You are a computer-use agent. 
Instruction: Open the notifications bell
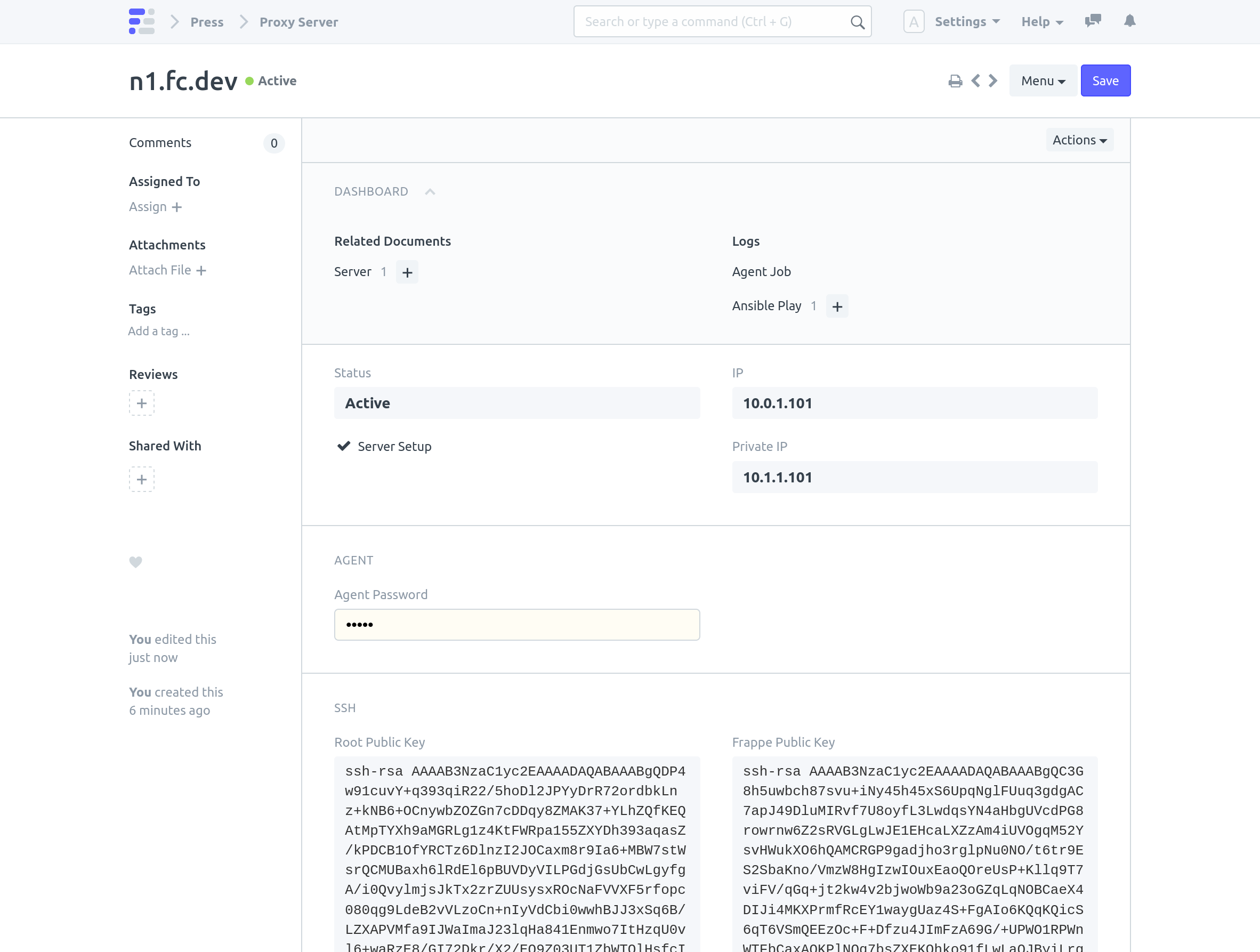point(1129,21)
